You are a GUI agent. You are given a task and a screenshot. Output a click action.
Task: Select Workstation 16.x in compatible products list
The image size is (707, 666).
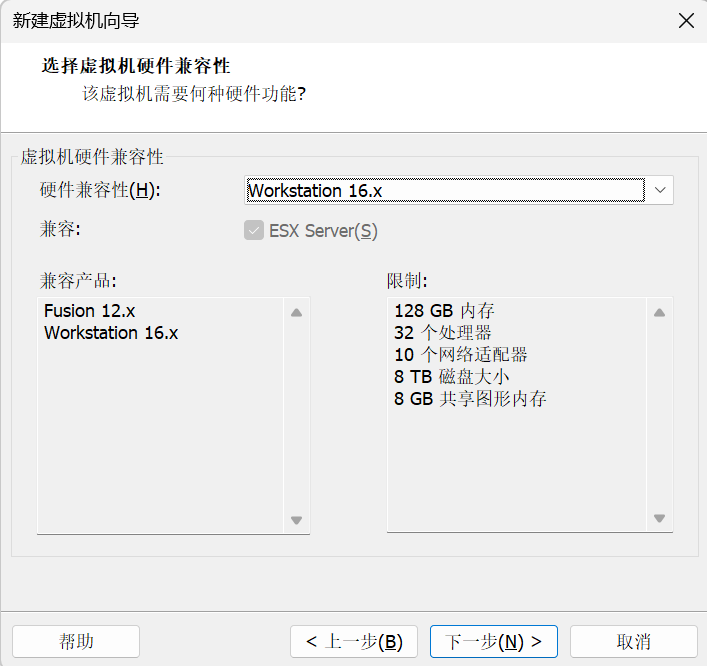[x=111, y=333]
